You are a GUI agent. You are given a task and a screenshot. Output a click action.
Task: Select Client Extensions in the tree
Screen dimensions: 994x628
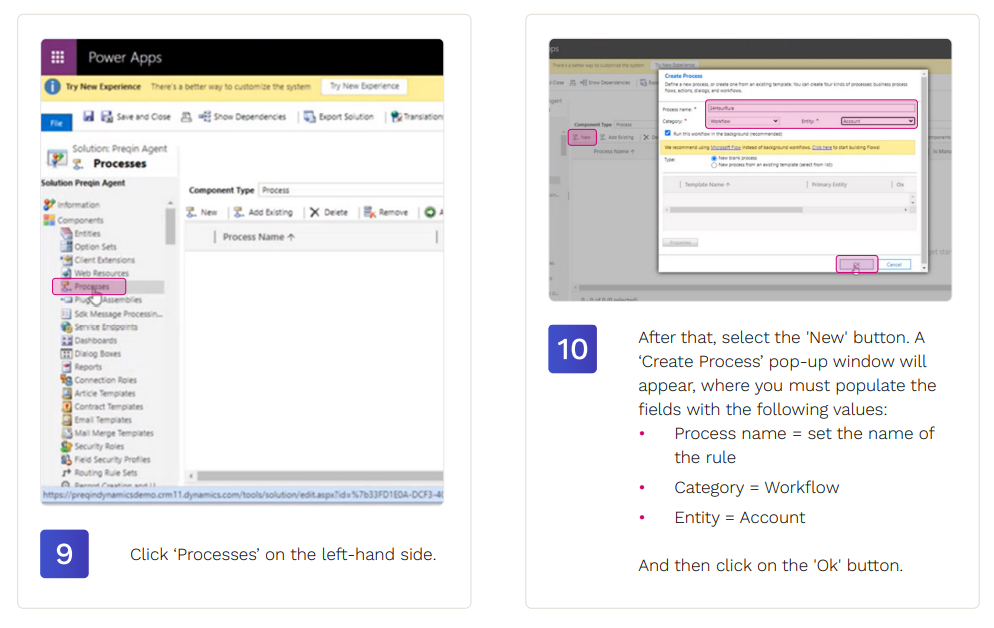pos(98,260)
